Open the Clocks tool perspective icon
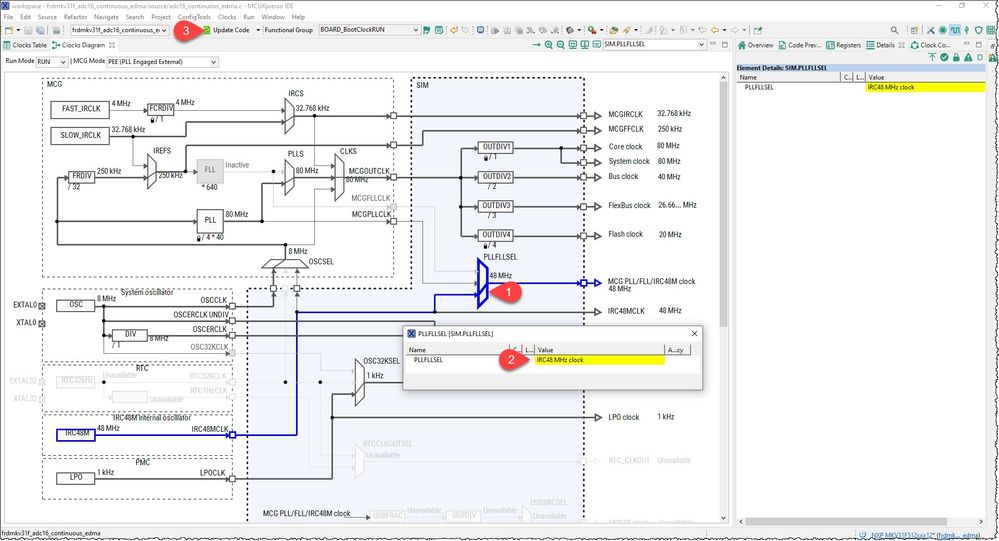 click(x=954, y=30)
